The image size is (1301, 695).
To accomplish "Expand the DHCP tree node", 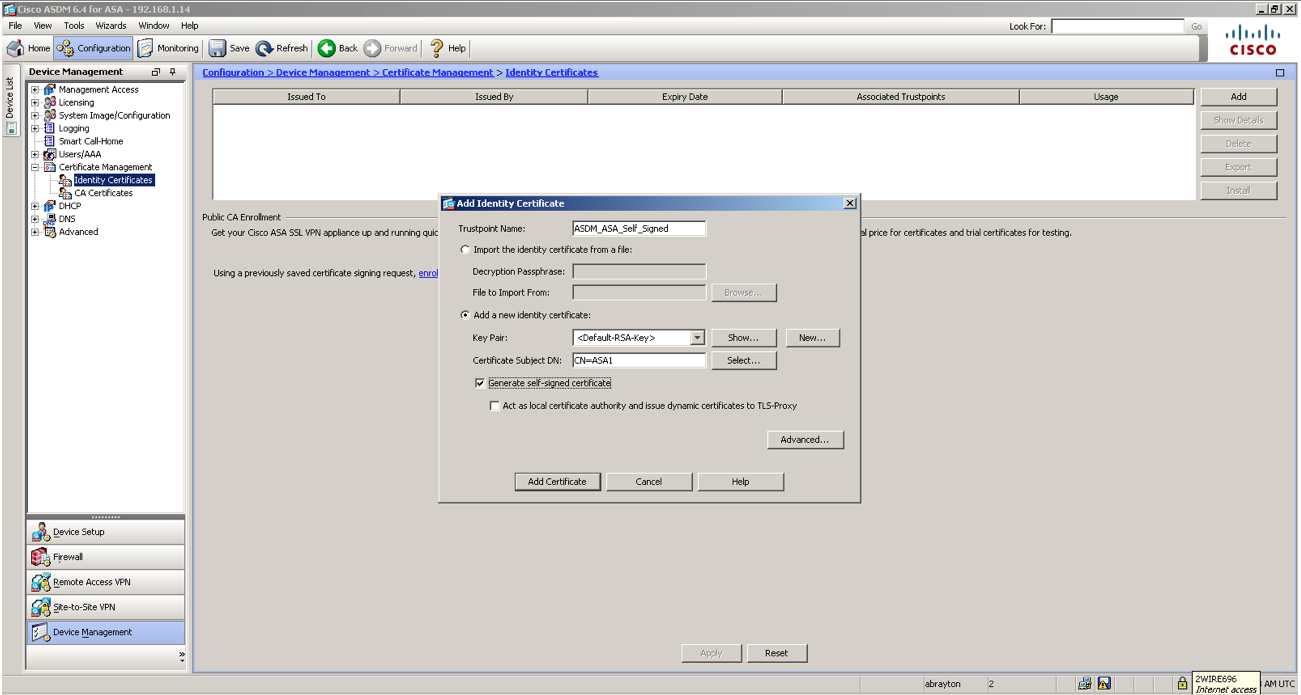I will 33,205.
